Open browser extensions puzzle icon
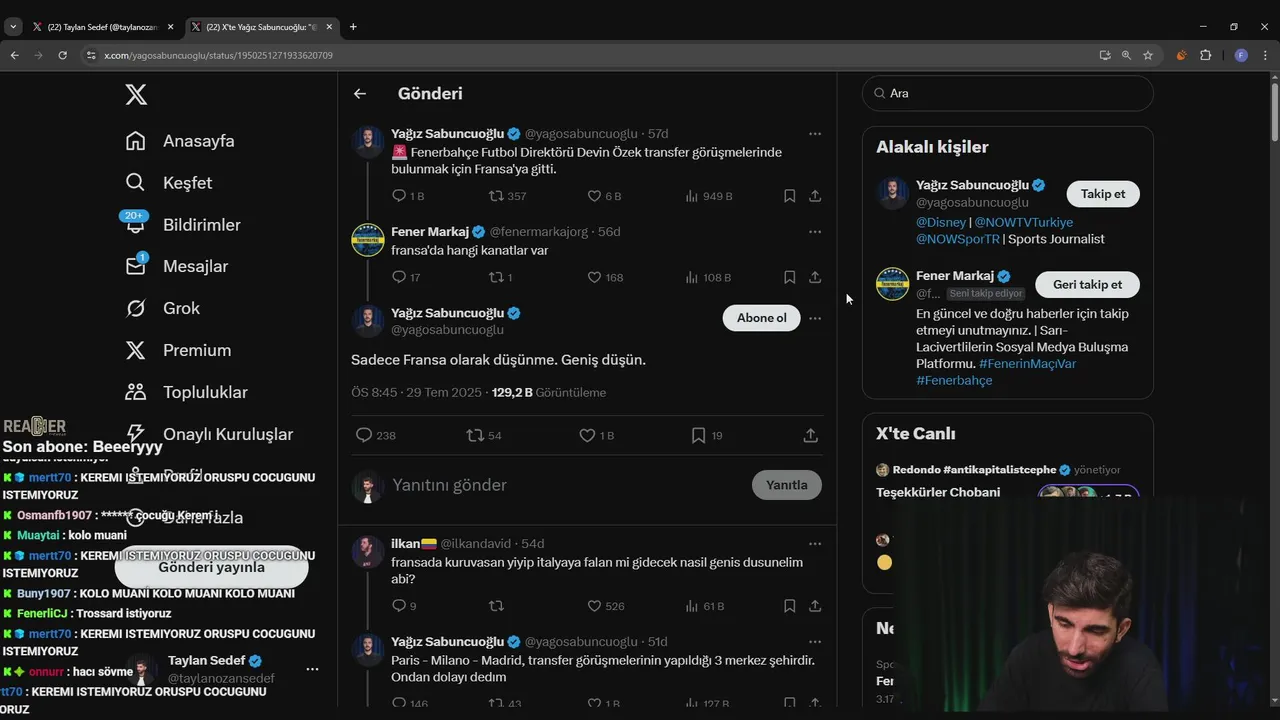 1205,56
